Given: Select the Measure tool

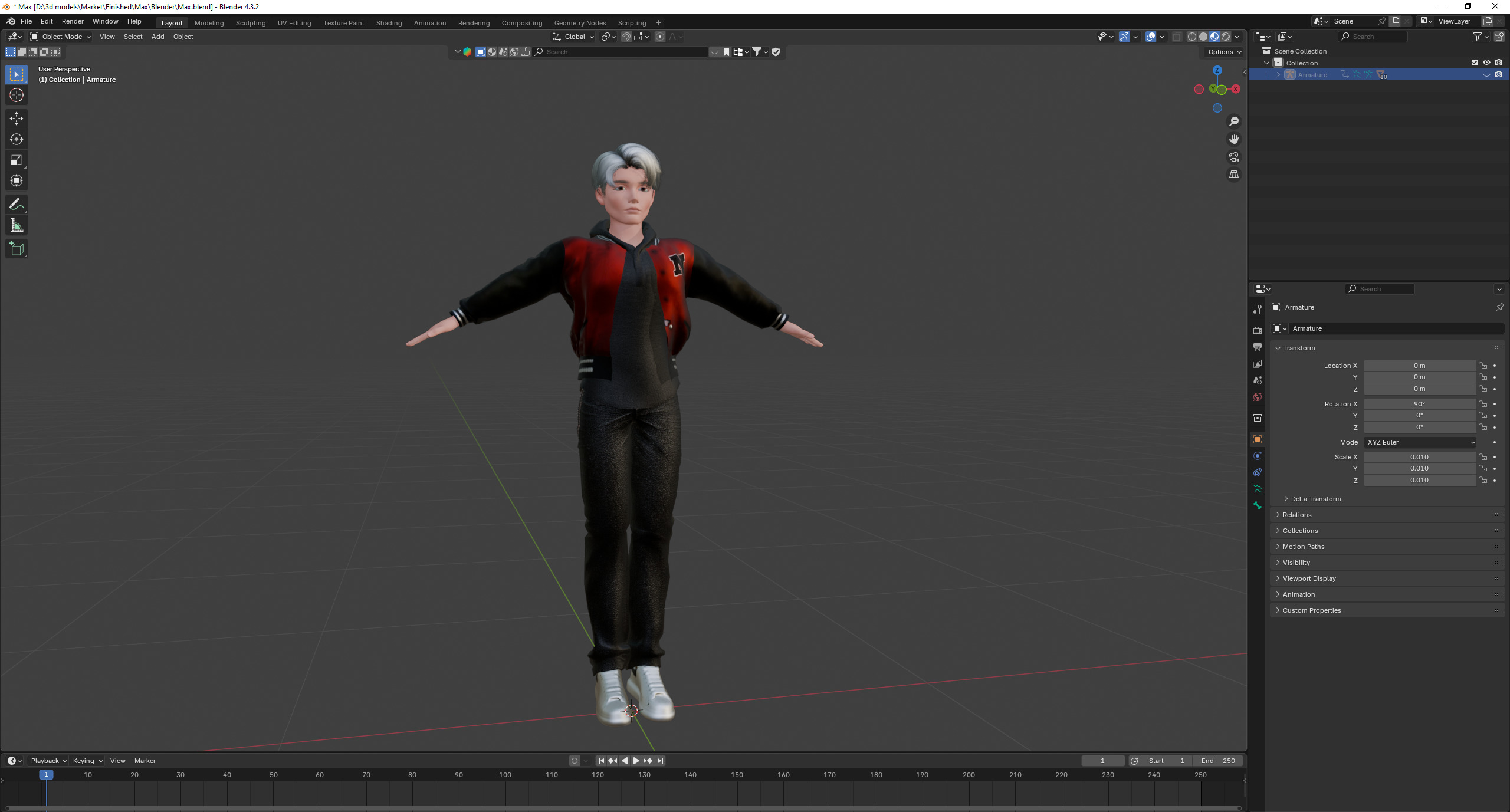Looking at the screenshot, I should point(17,225).
